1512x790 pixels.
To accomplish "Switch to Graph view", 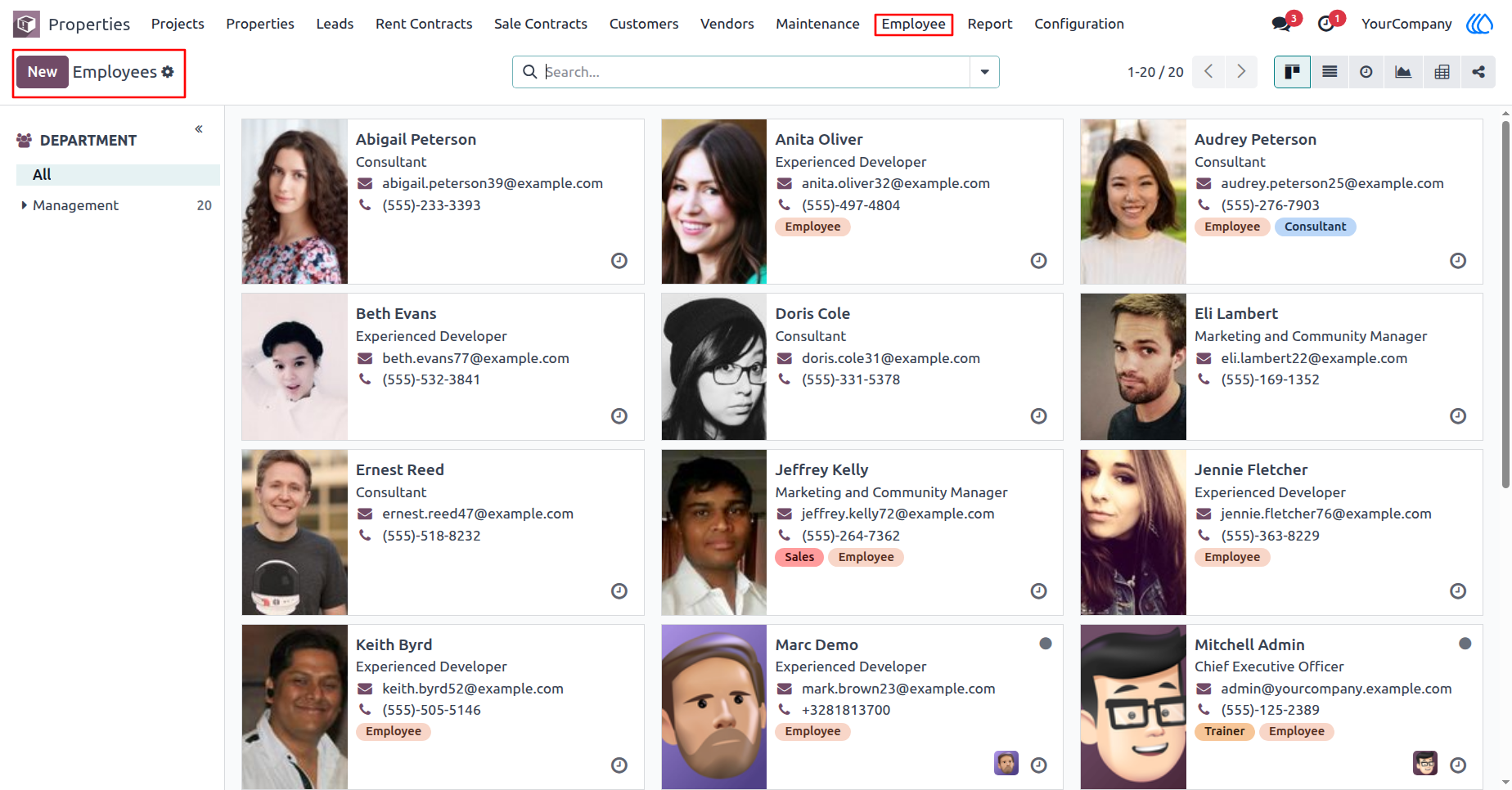I will pyautogui.click(x=1403, y=72).
